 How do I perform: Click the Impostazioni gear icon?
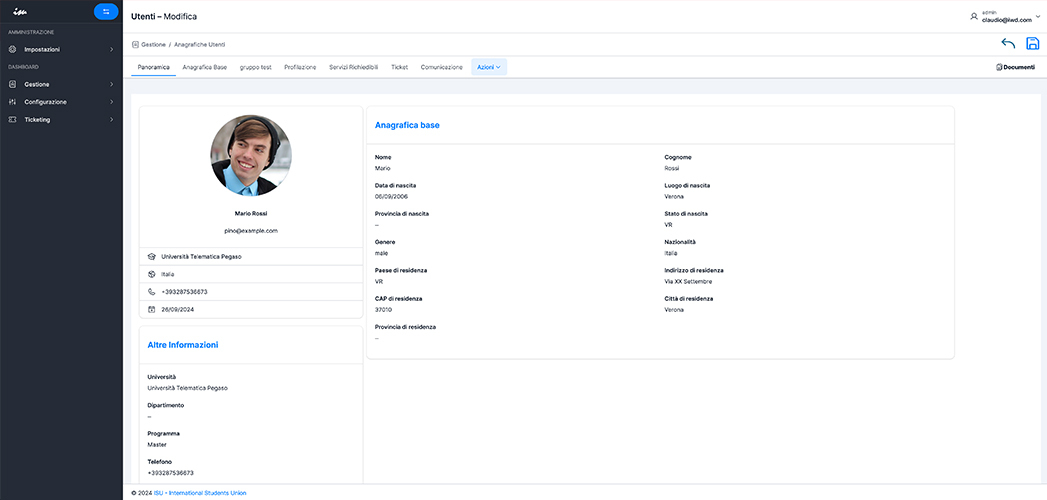coord(13,49)
